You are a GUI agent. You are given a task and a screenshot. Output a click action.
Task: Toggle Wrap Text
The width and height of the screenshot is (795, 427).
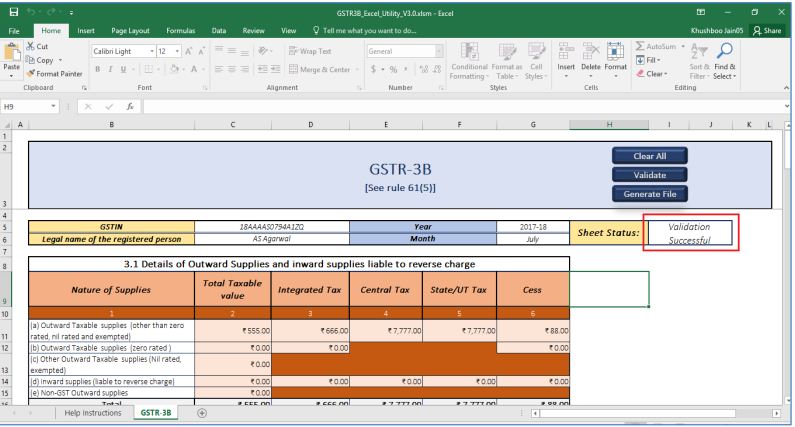point(310,51)
